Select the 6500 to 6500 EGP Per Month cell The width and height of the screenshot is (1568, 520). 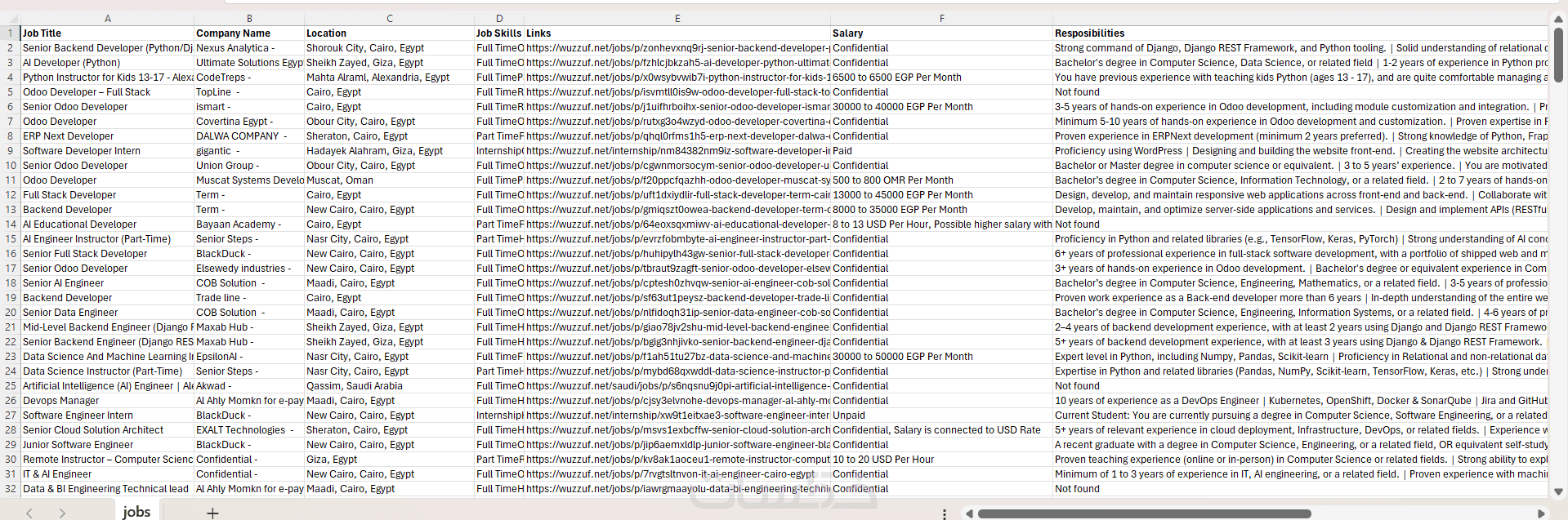tap(941, 78)
